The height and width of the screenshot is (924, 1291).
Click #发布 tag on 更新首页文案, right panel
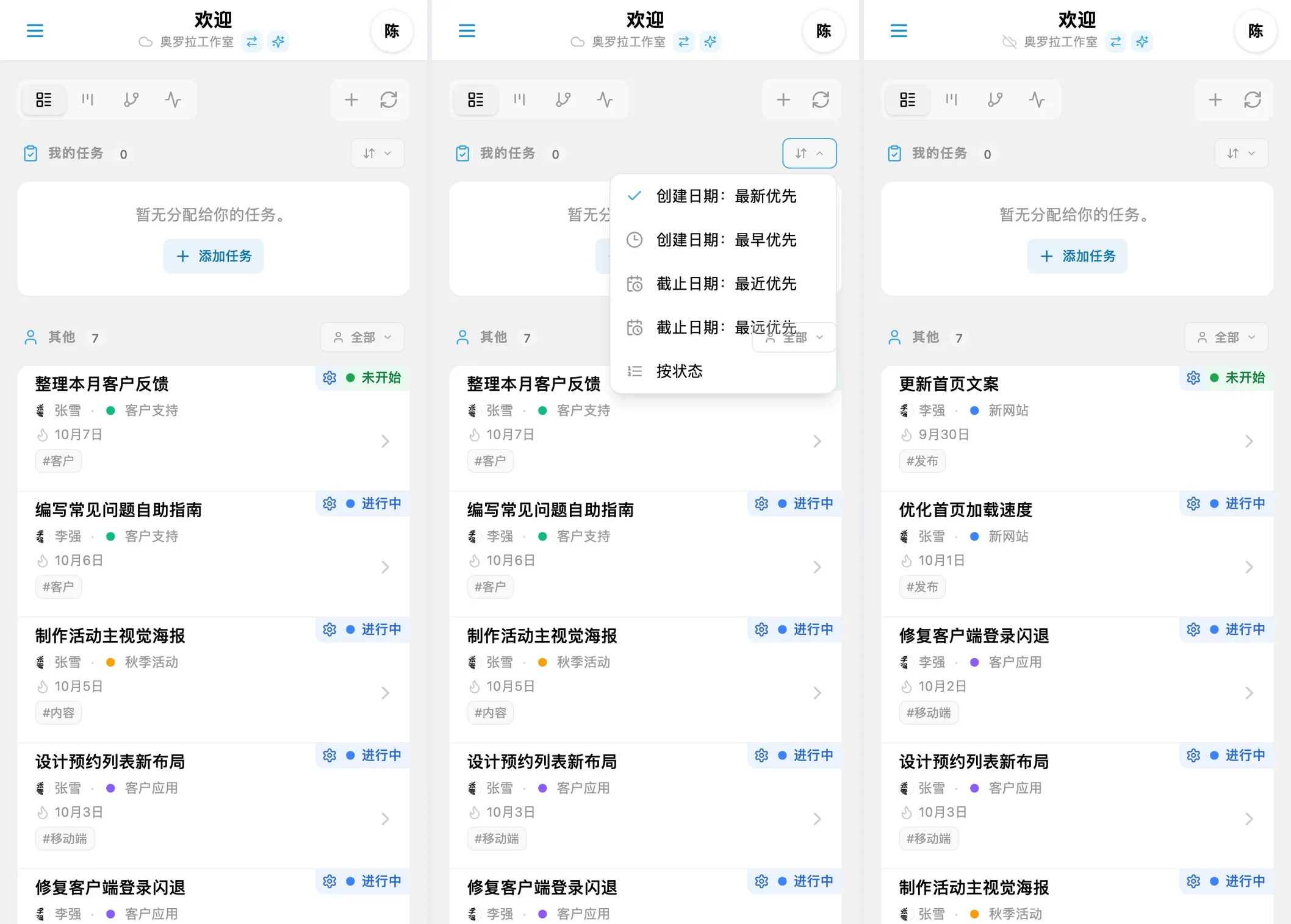tap(922, 461)
